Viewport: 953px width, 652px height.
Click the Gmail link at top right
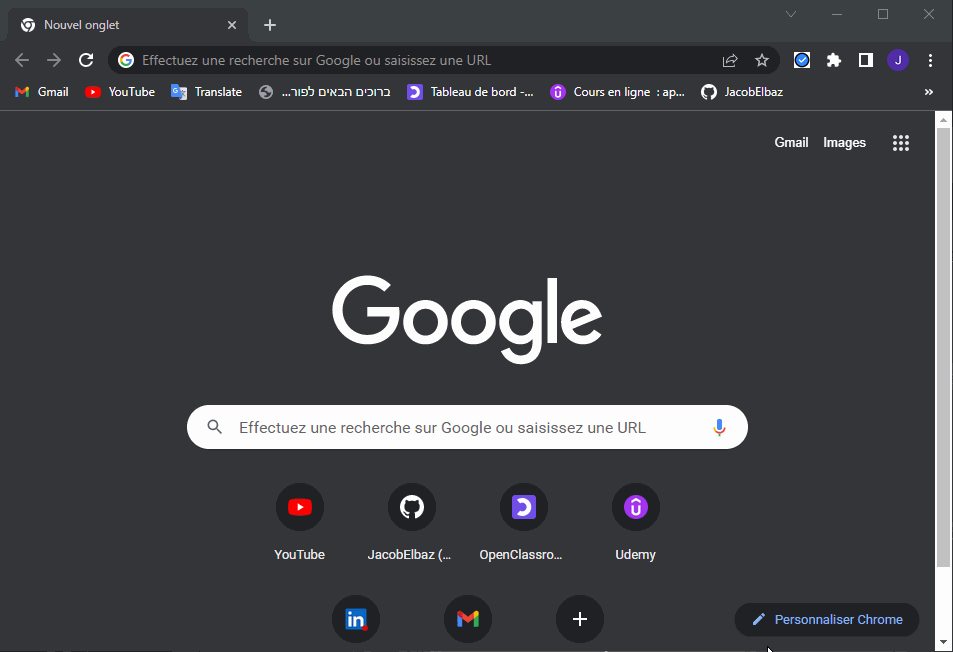pos(791,142)
